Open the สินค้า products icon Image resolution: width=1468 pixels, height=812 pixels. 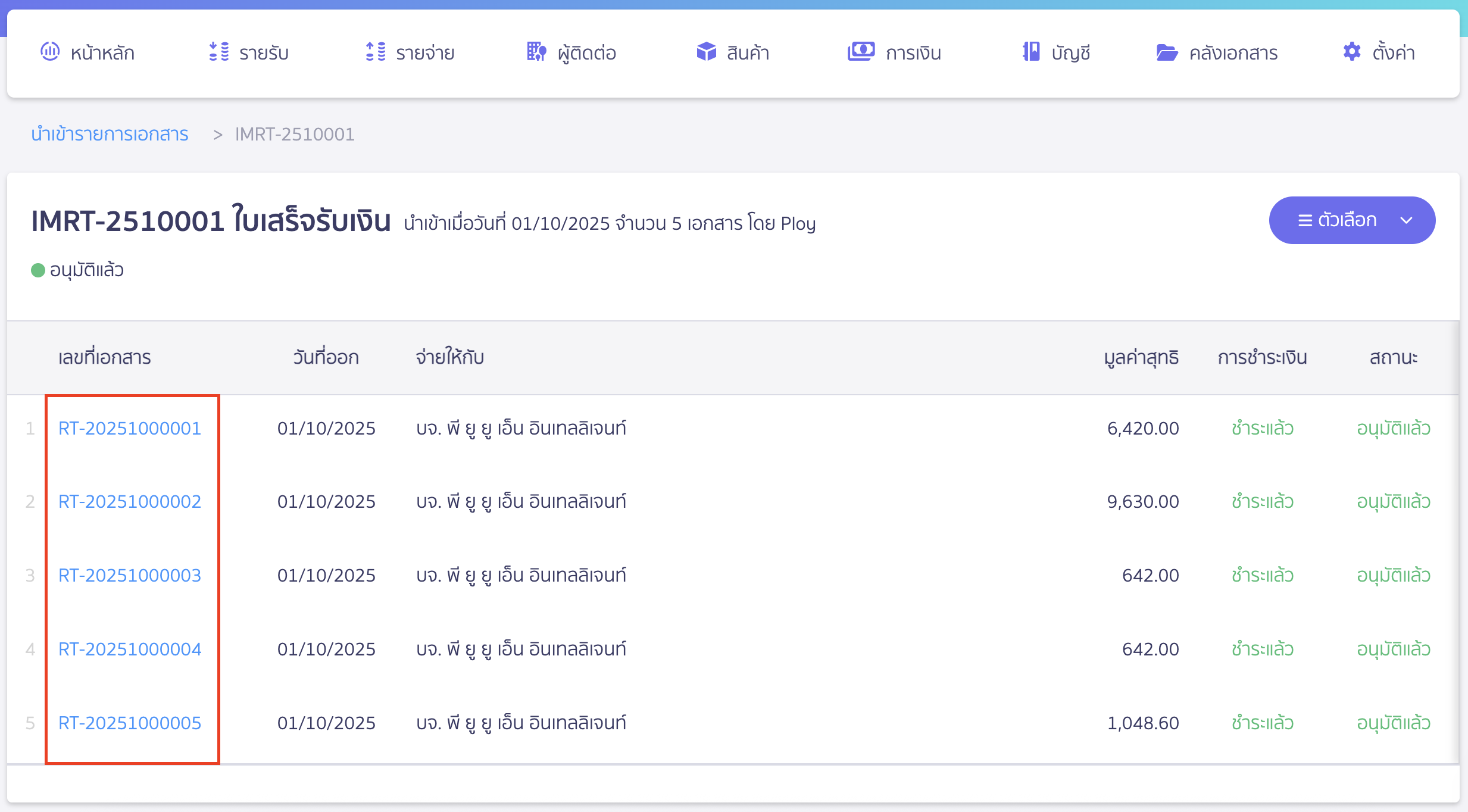[706, 52]
